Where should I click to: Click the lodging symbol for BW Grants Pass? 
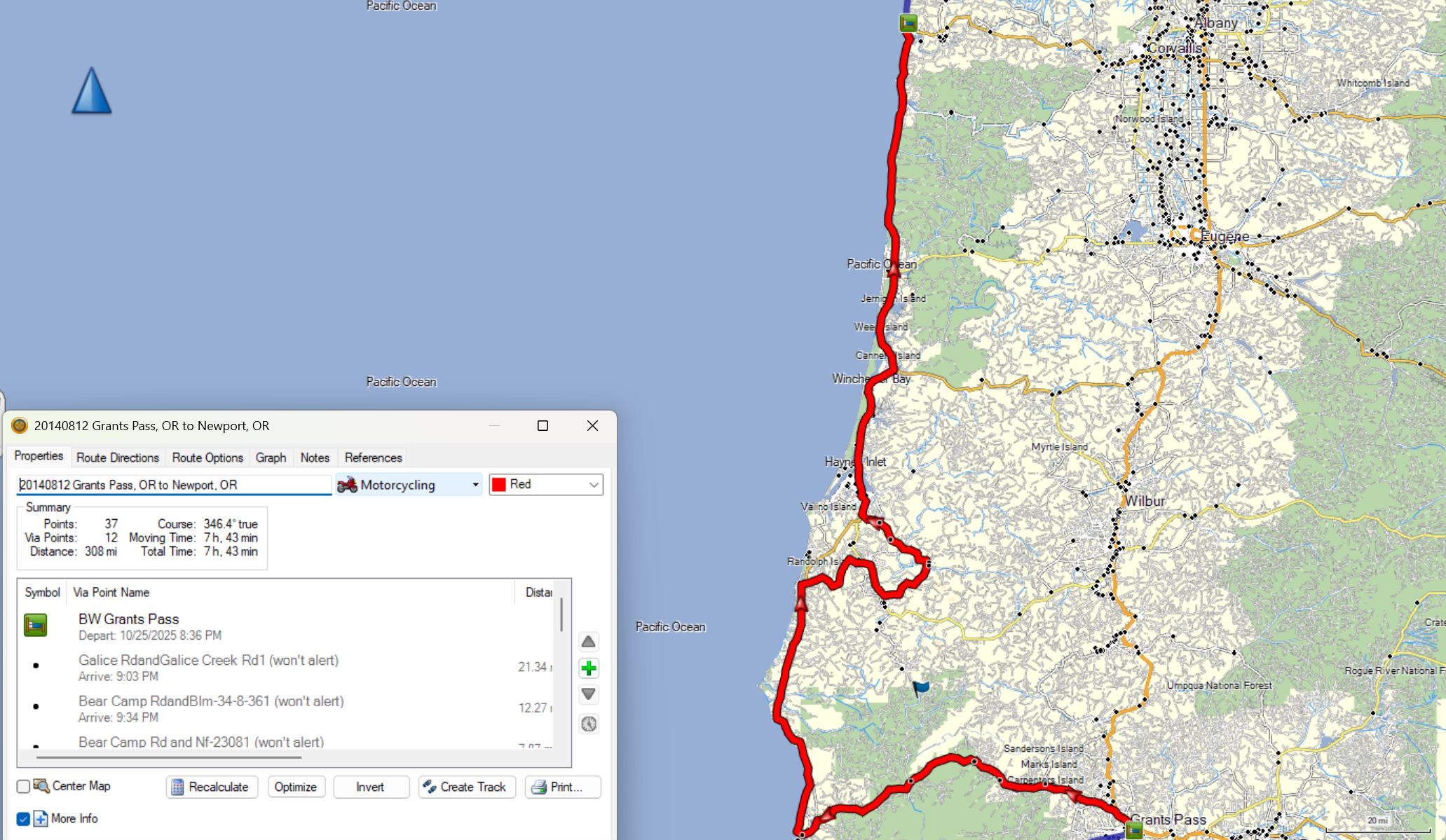click(36, 625)
